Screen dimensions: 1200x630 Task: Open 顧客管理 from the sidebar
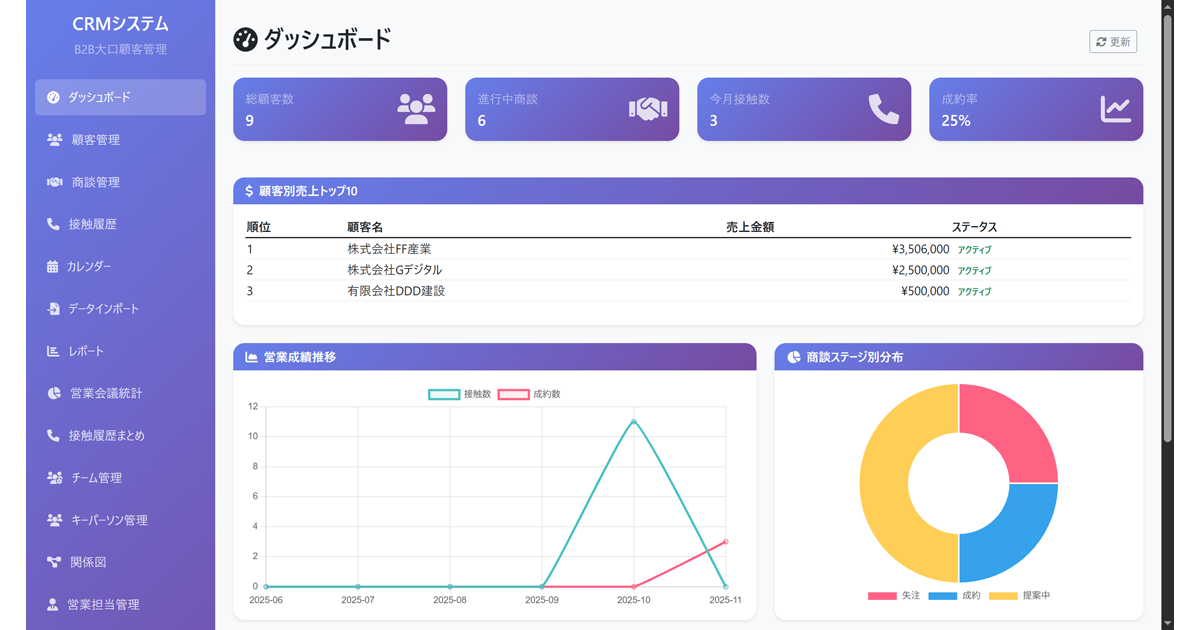pyautogui.click(x=95, y=140)
